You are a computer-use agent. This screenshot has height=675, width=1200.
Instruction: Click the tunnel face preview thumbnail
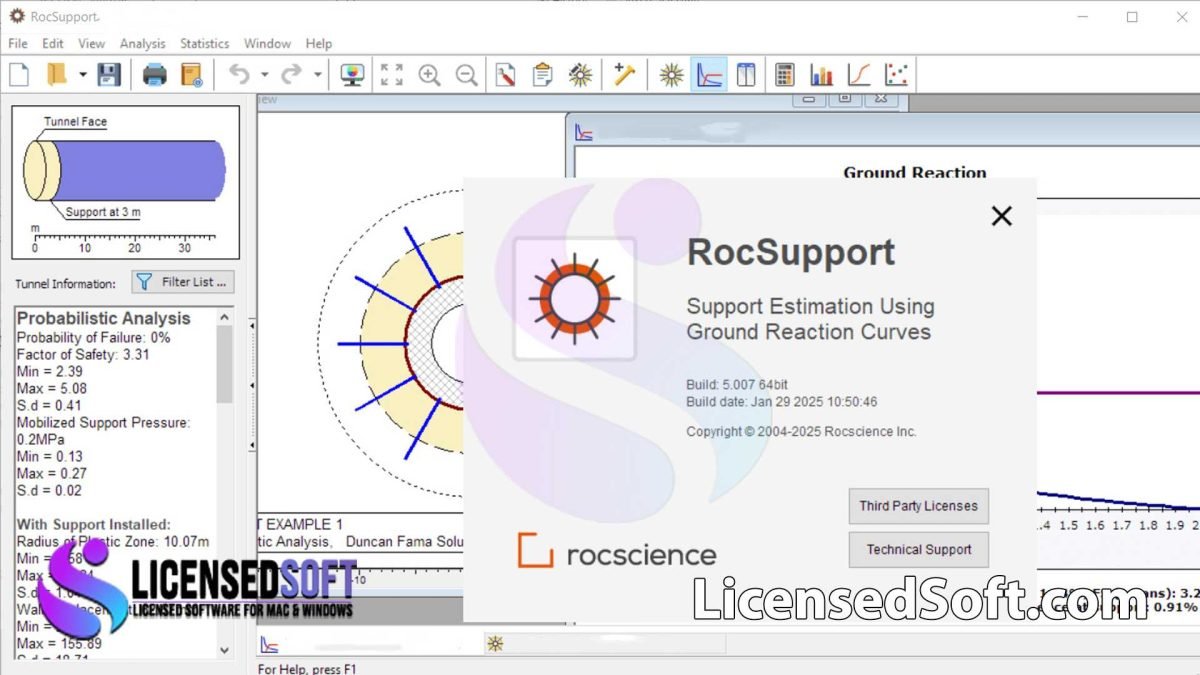pos(125,182)
